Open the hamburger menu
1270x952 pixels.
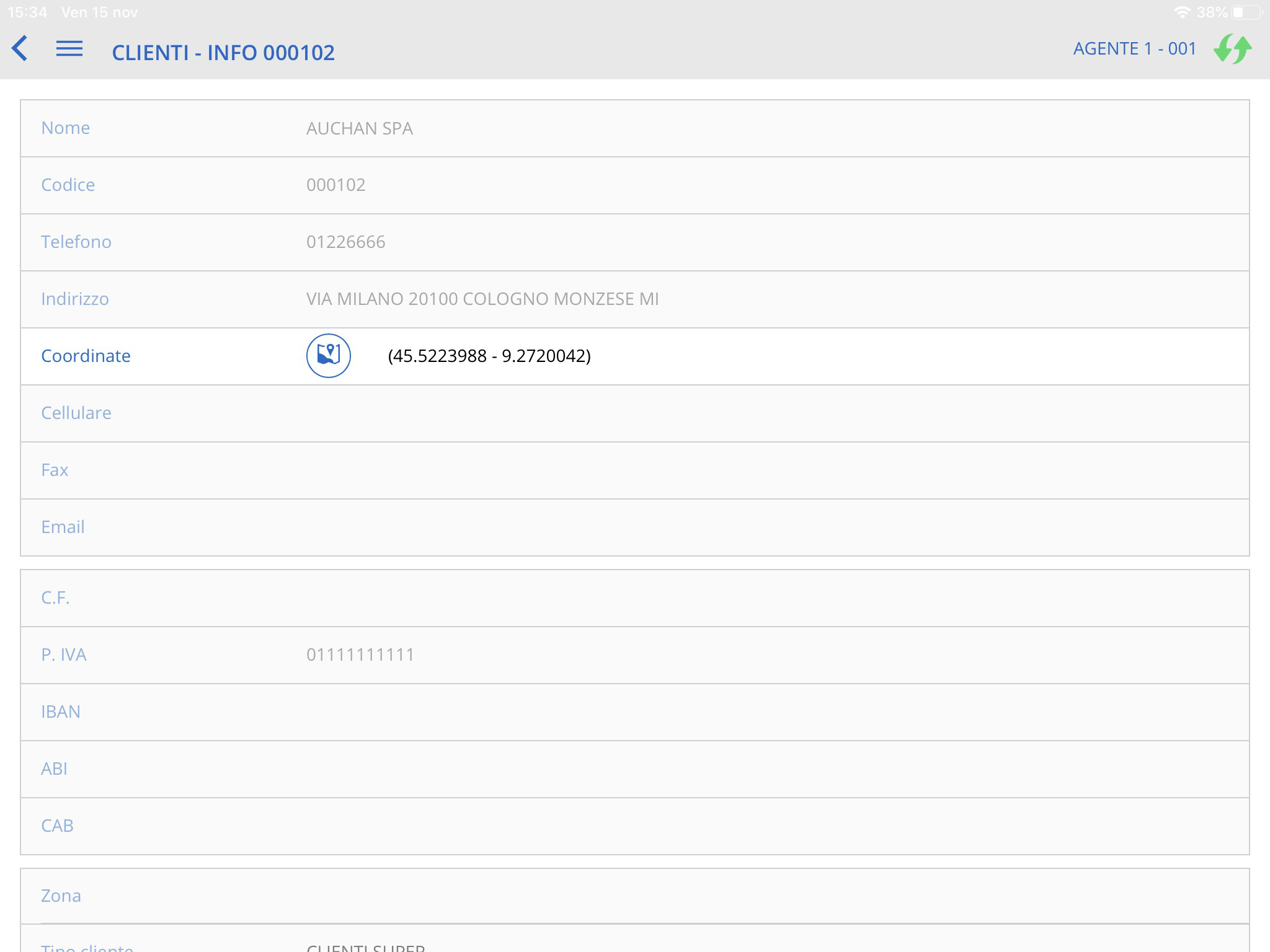[69, 49]
